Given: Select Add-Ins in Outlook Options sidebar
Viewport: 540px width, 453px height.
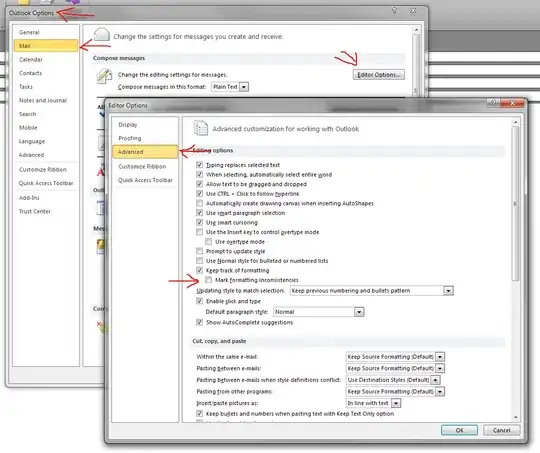Looking at the screenshot, I should (x=46, y=198).
